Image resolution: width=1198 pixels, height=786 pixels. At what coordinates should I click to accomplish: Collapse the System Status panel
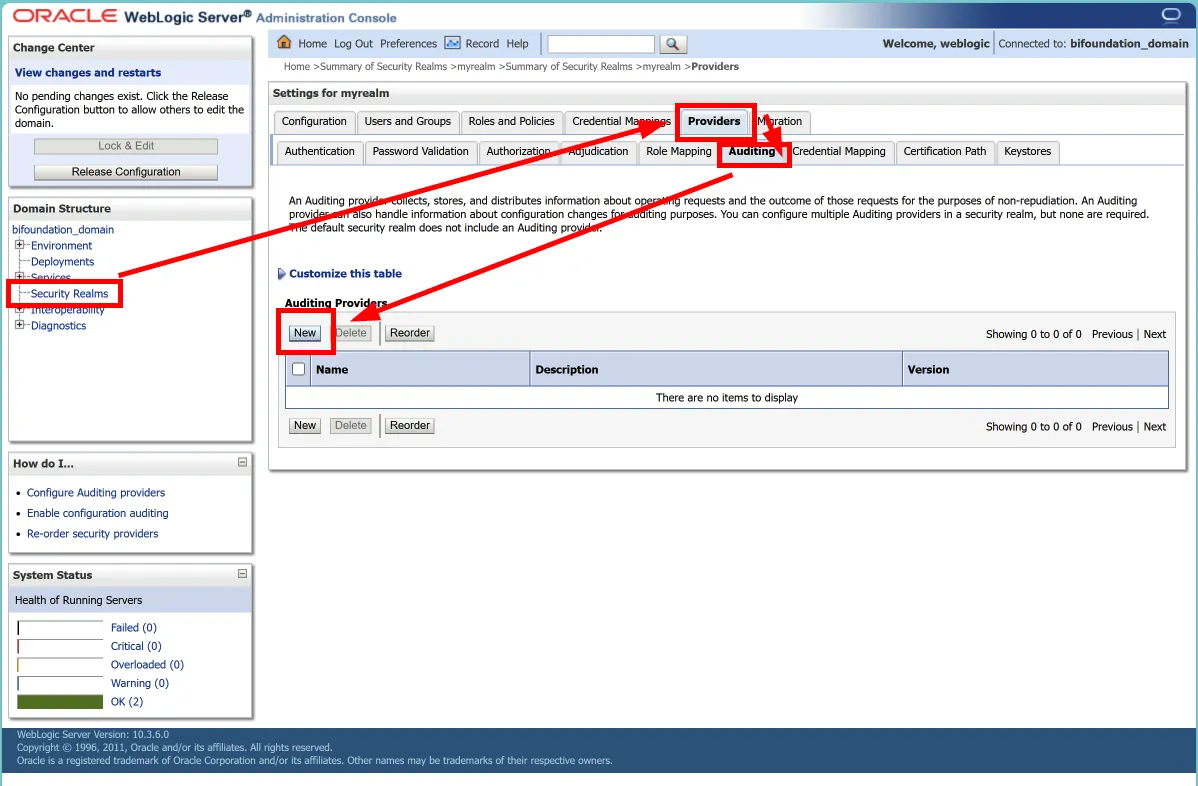(x=242, y=574)
